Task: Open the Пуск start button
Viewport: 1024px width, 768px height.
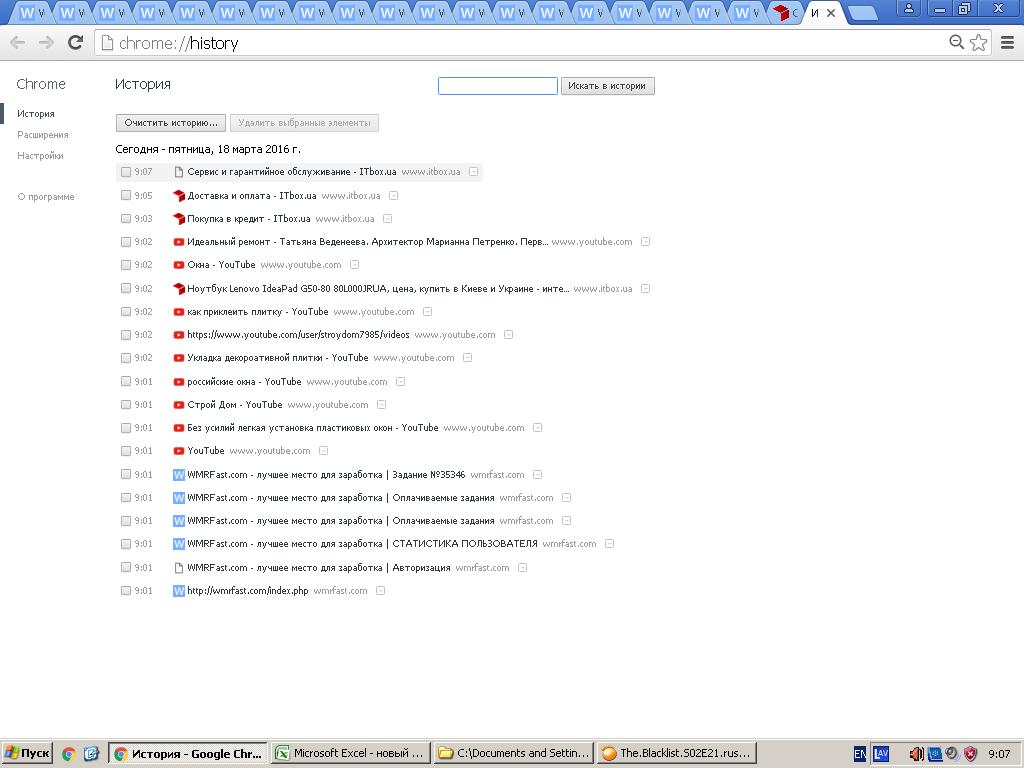Action: pos(27,754)
